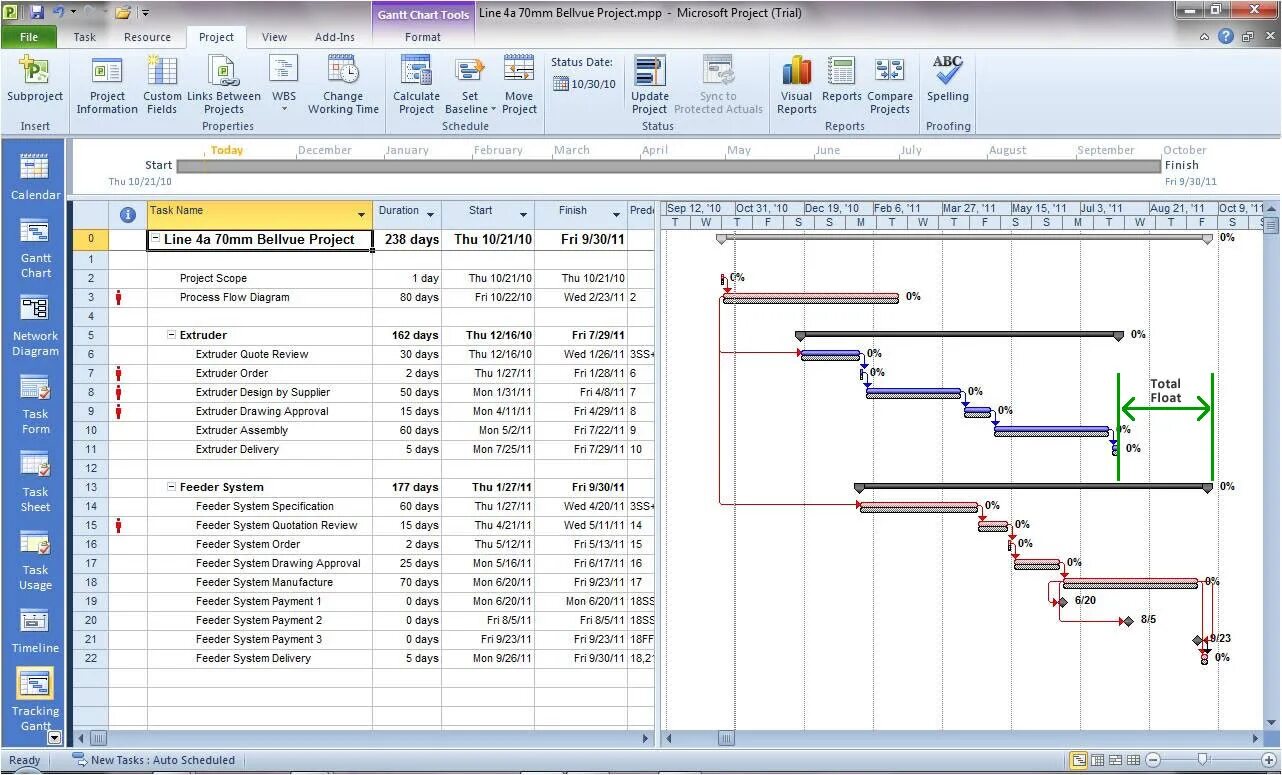Switch to the Task ribbon tab
This screenshot has width=1282, height=775.
pos(85,37)
